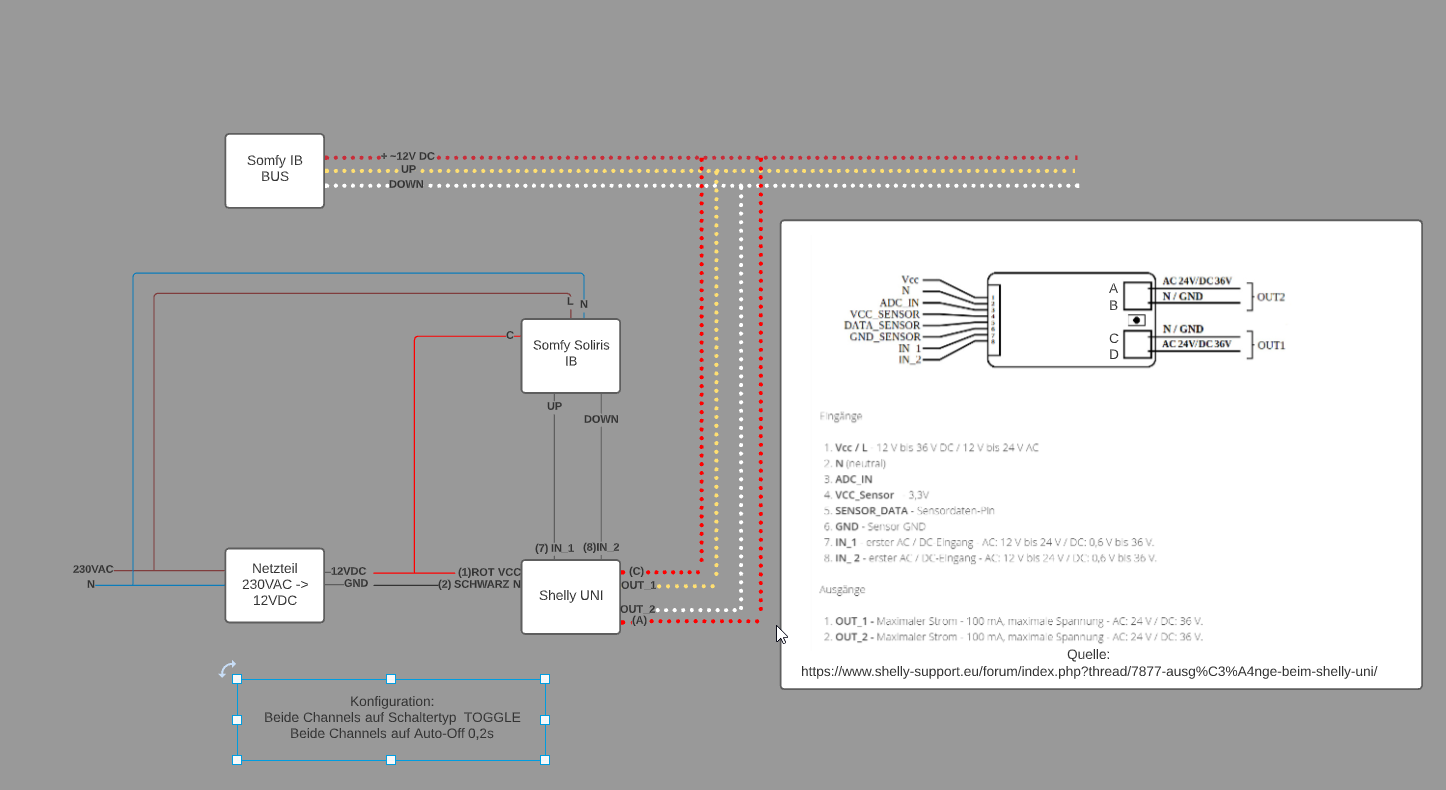Click the '(A)' label beside Shelly UNI

click(x=639, y=621)
